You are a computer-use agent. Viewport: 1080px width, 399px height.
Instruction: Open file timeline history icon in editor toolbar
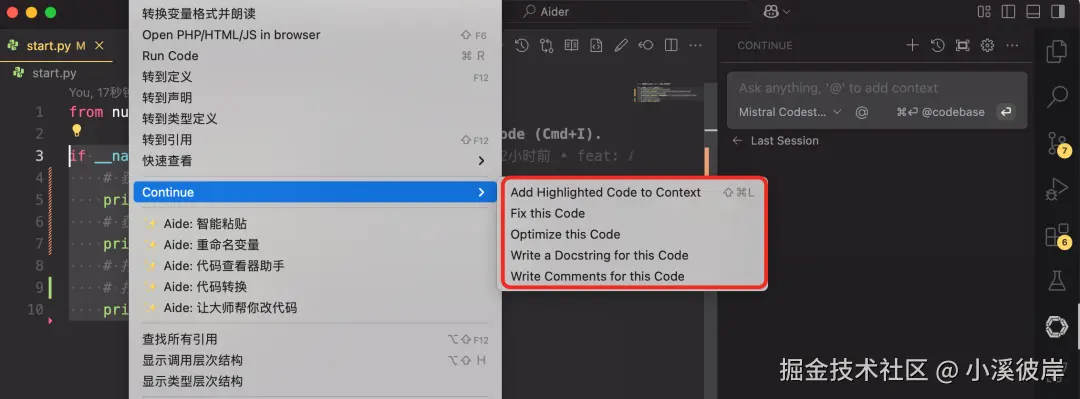point(521,45)
